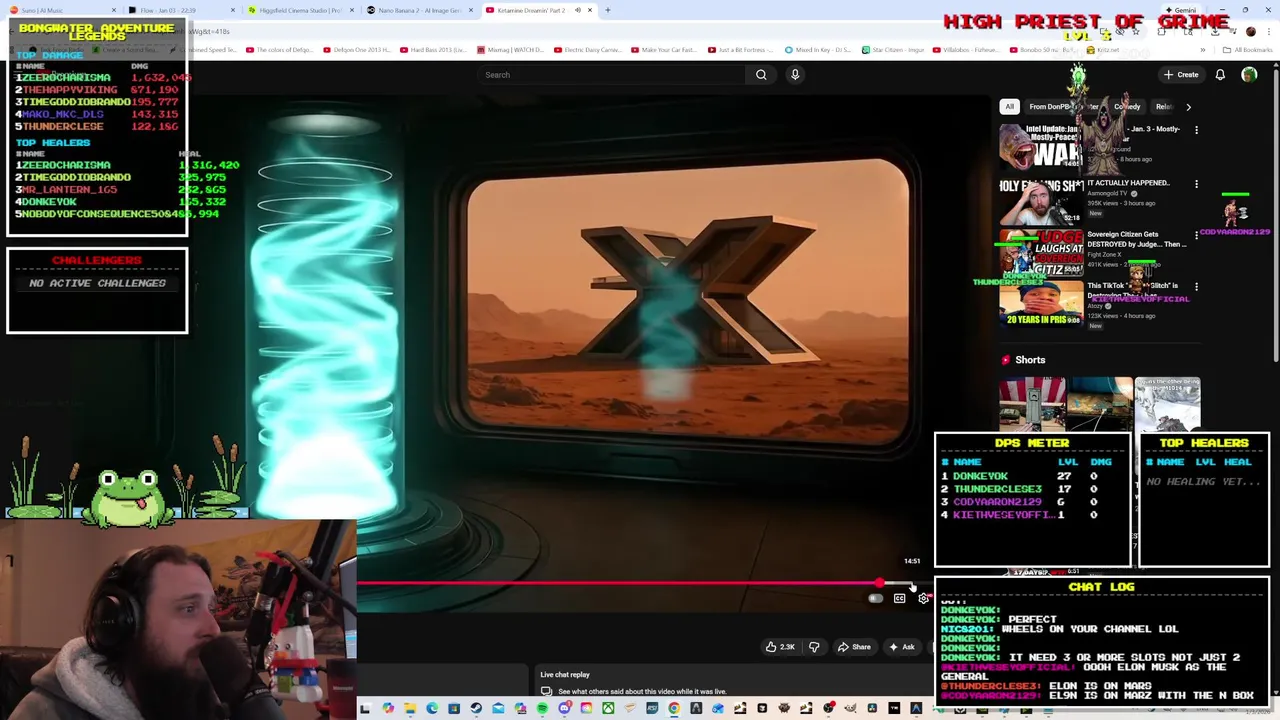The width and height of the screenshot is (1280, 720).
Task: Open Microsoft Edge taskbar icon
Action: [x=432, y=709]
